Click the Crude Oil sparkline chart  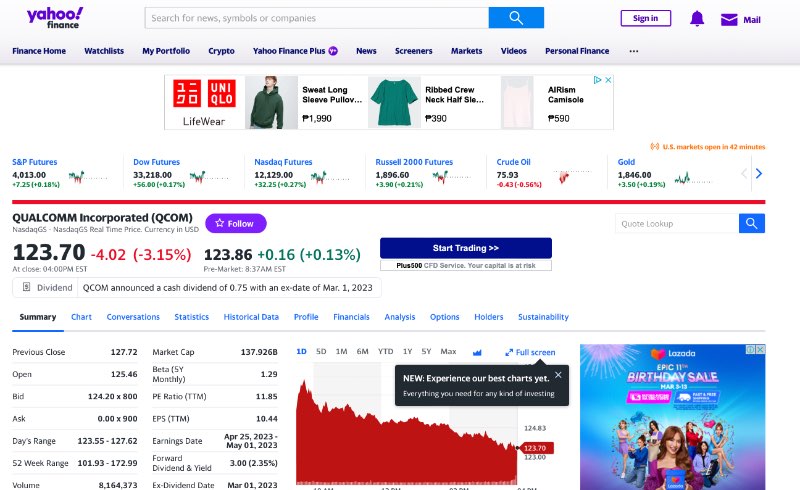[573, 176]
